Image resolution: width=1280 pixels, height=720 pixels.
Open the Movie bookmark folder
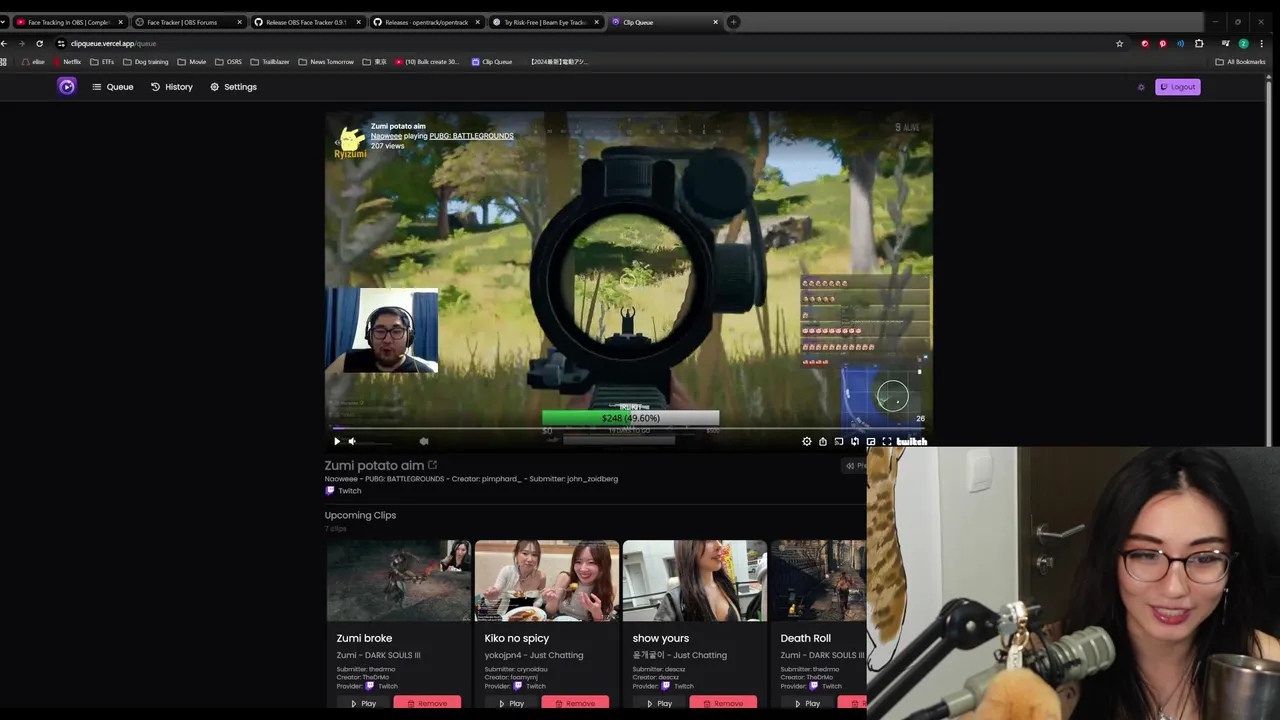(x=192, y=62)
